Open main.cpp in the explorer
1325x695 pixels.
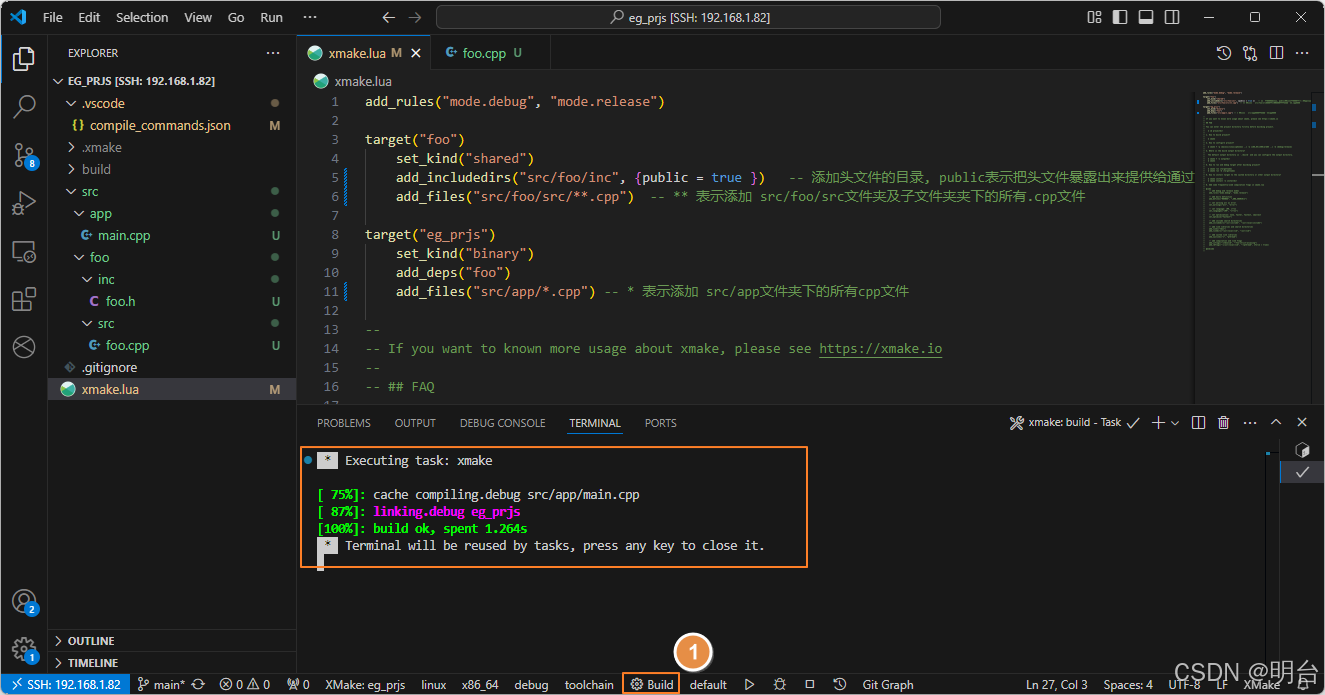tap(124, 235)
